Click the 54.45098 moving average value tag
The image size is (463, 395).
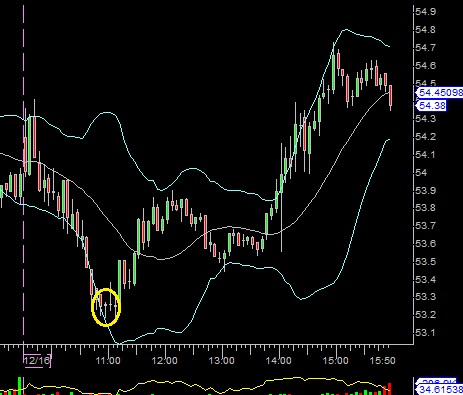click(x=440, y=92)
